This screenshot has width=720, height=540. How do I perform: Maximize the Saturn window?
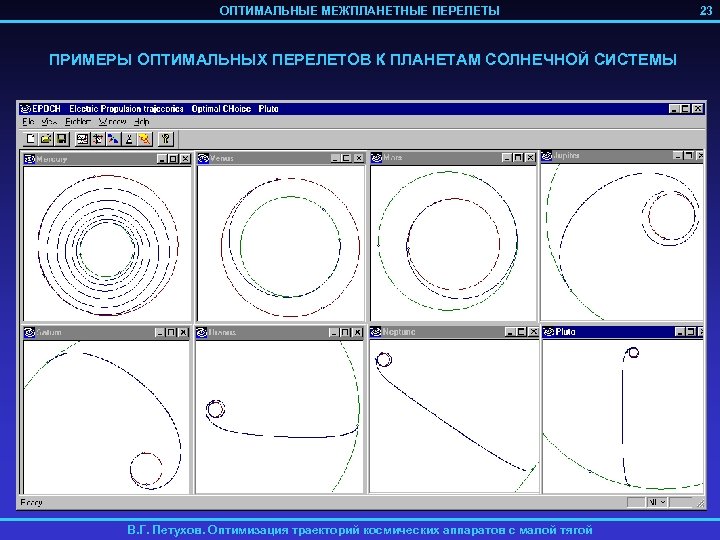point(171,332)
